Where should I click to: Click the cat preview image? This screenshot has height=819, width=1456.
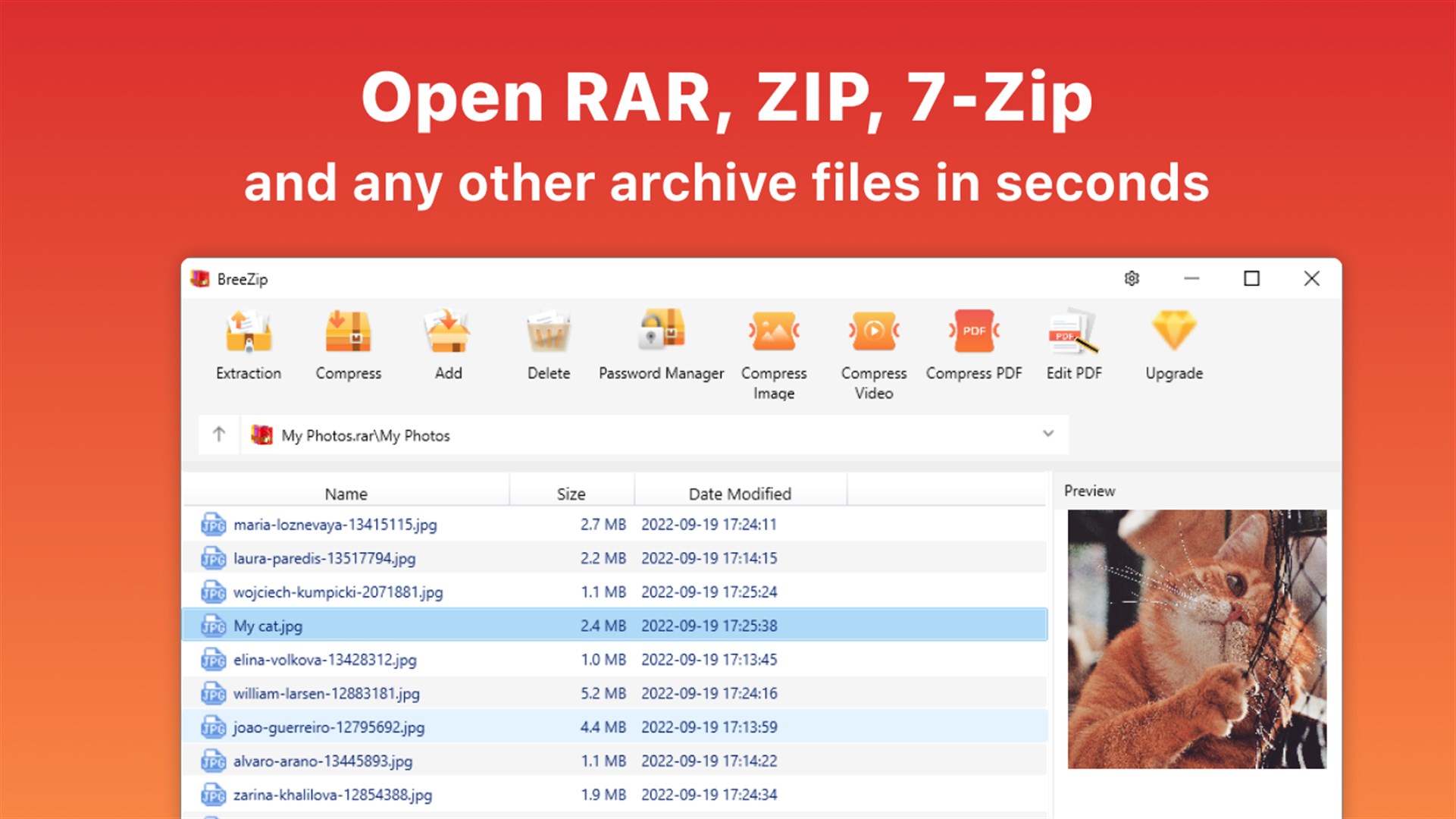[1196, 639]
